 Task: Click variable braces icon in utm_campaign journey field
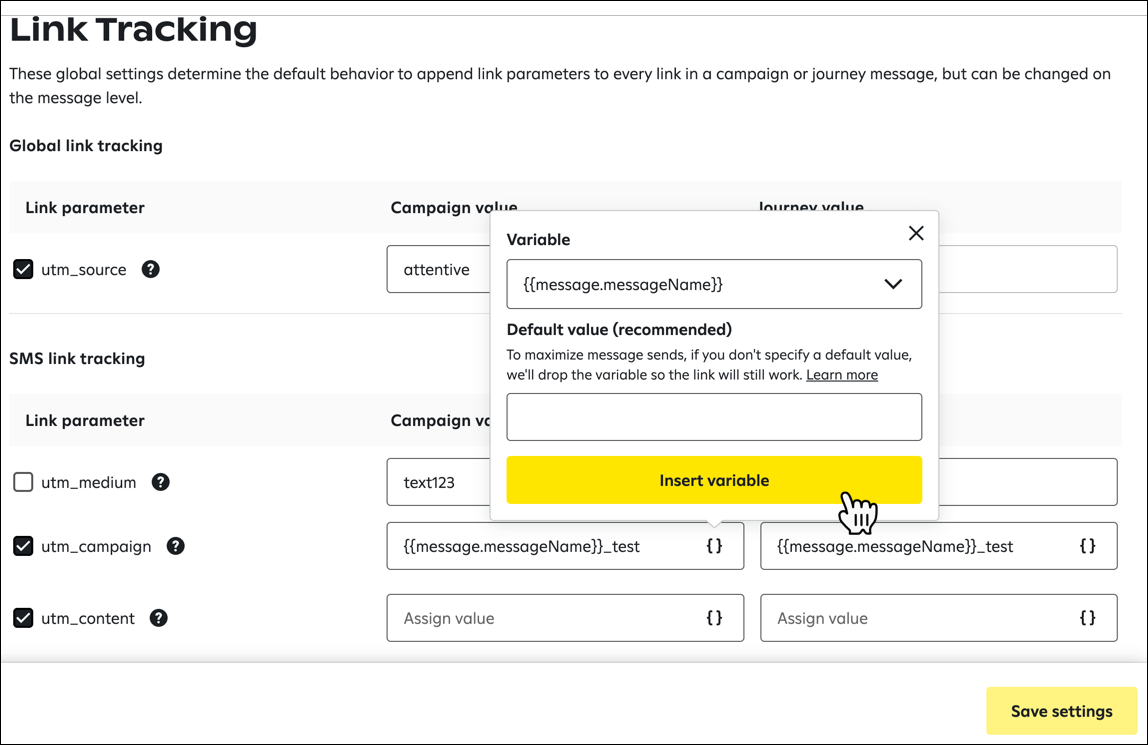coord(1088,546)
